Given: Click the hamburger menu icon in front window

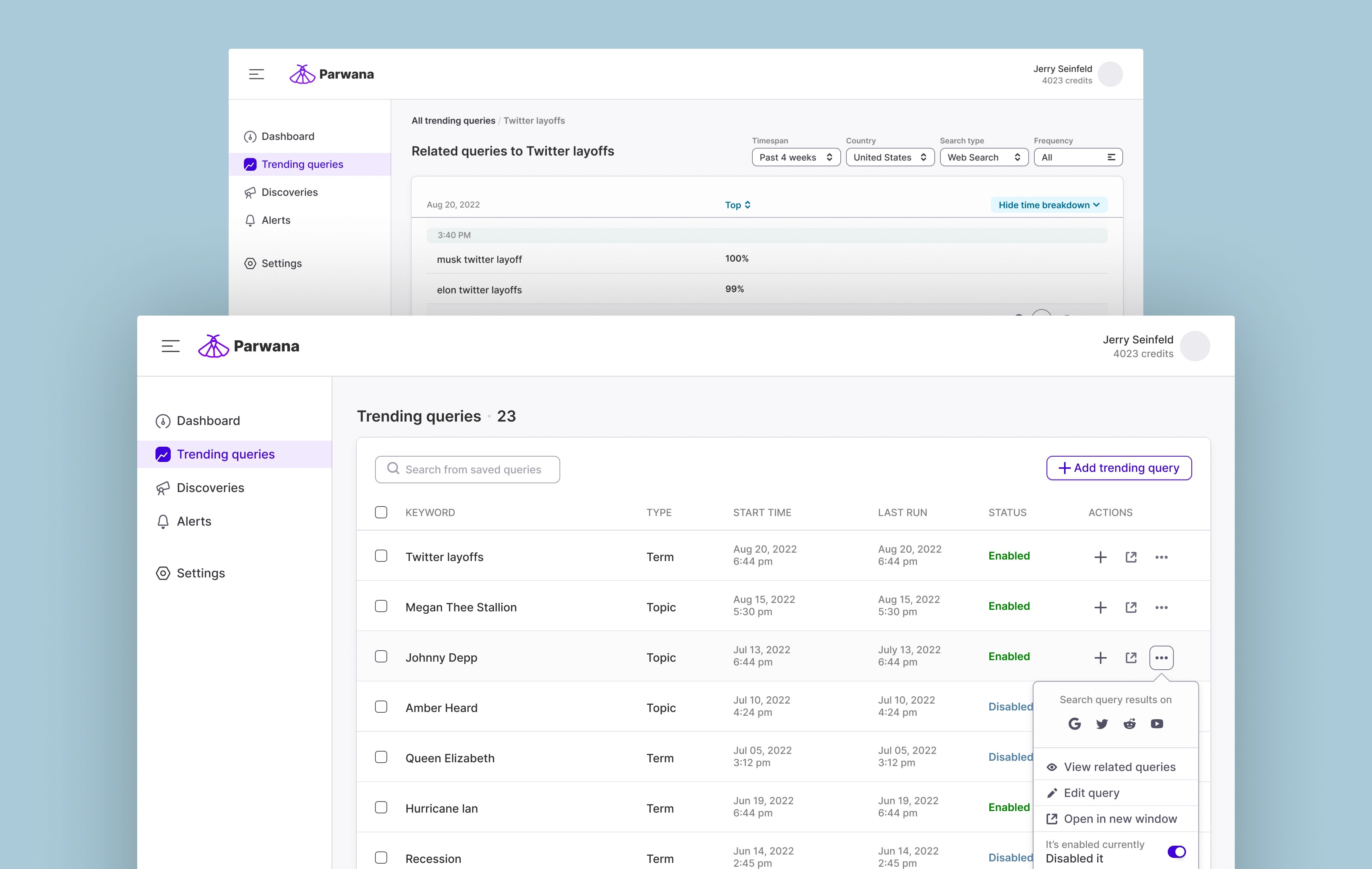Looking at the screenshot, I should [x=170, y=346].
